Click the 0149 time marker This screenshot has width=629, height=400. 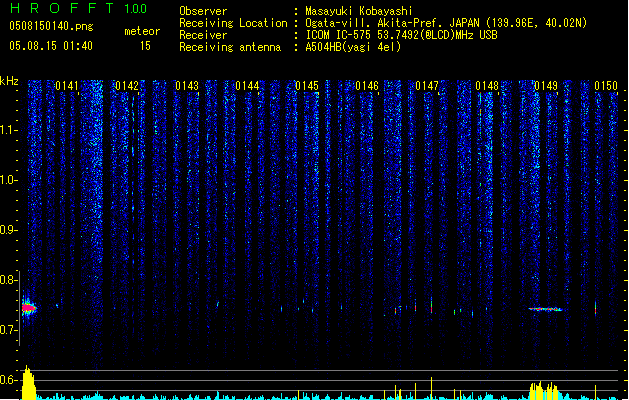[546, 86]
